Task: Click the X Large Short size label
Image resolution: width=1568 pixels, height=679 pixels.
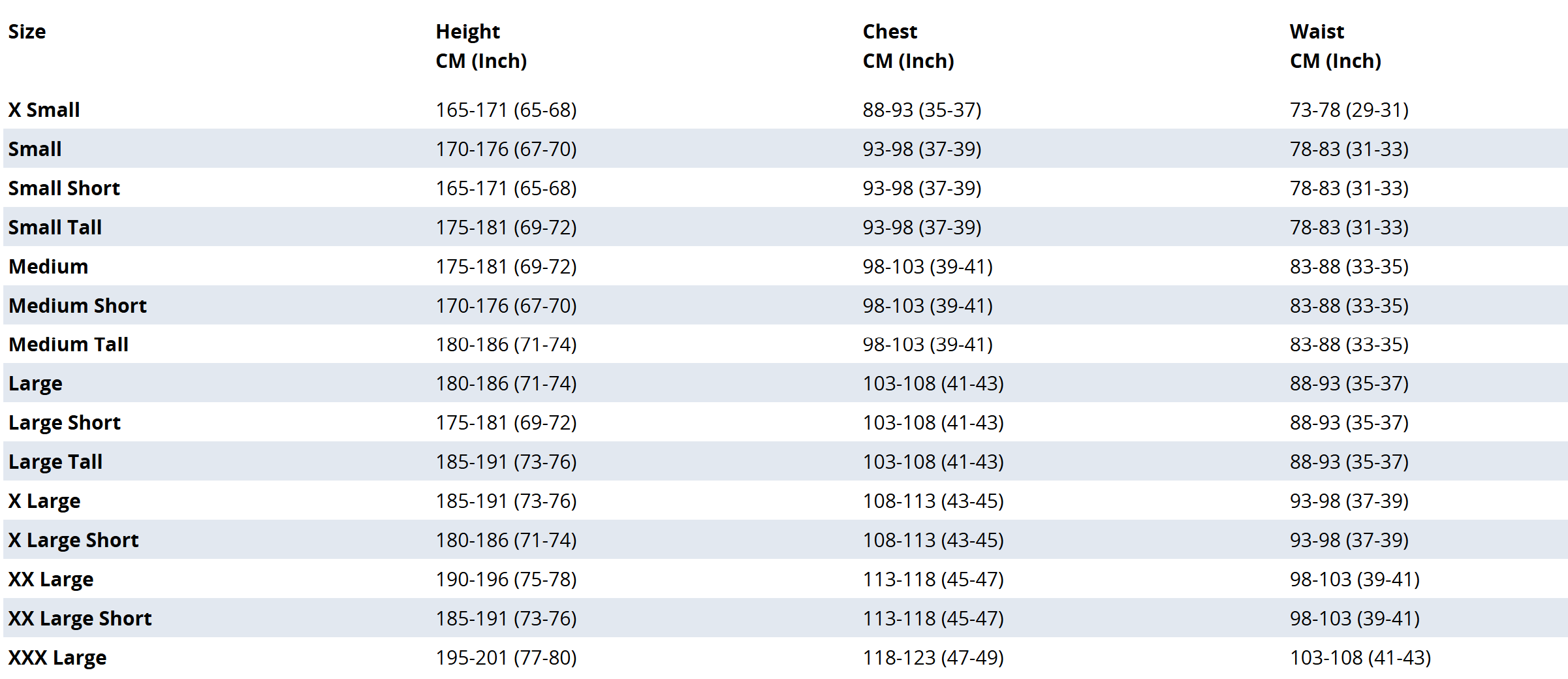Action: click(x=74, y=540)
